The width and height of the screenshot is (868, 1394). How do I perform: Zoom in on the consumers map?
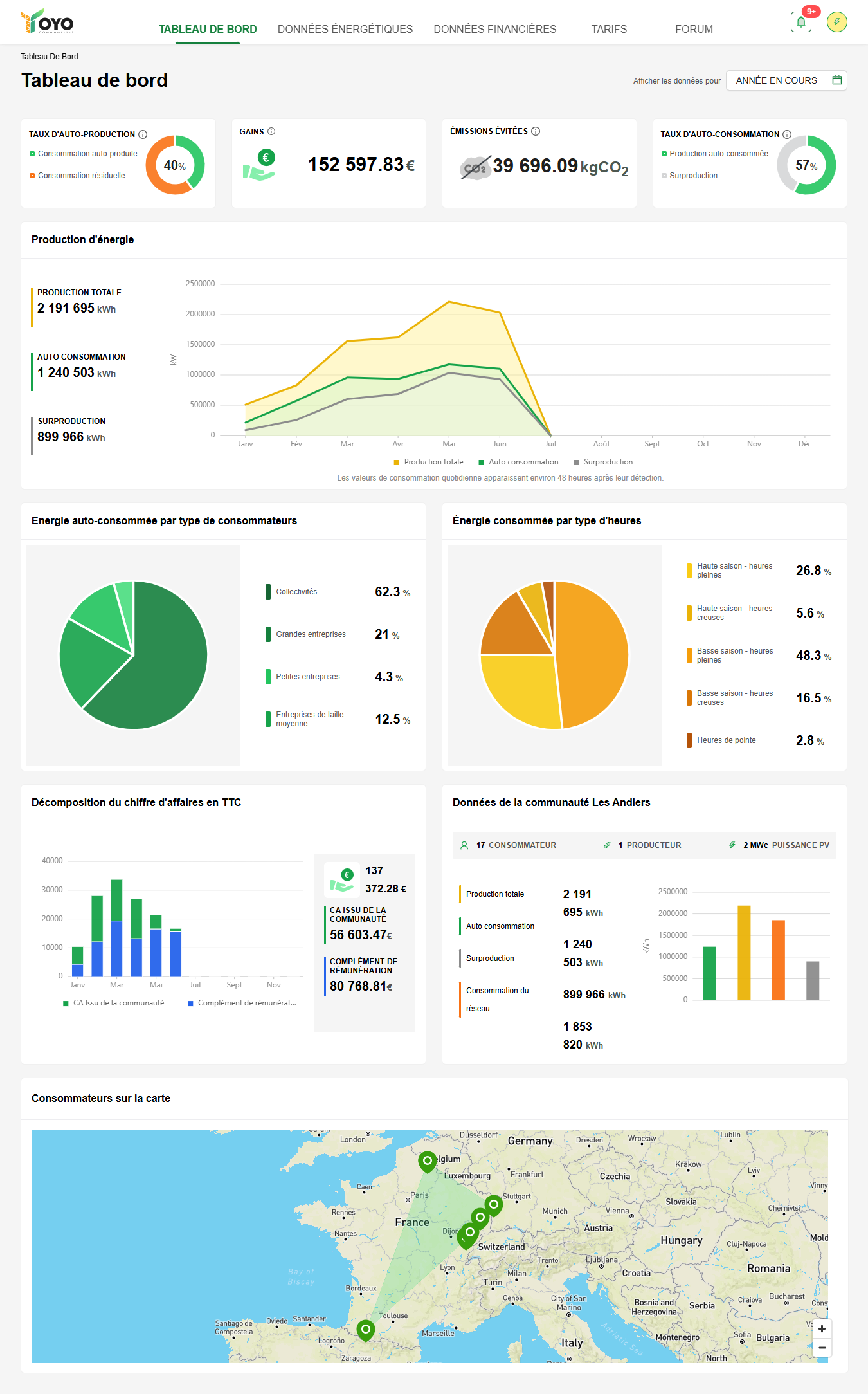pos(822,1328)
